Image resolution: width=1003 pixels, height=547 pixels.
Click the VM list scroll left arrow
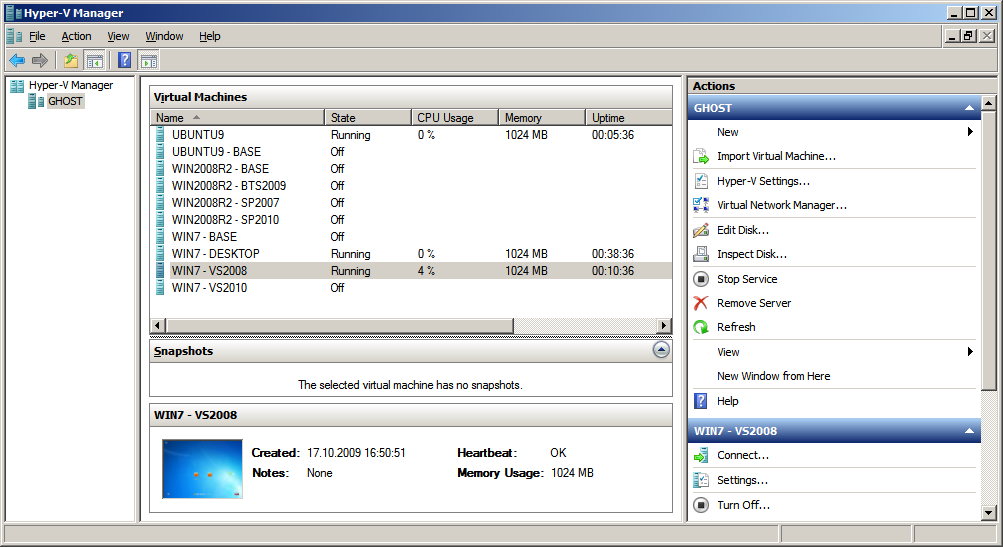(x=157, y=326)
